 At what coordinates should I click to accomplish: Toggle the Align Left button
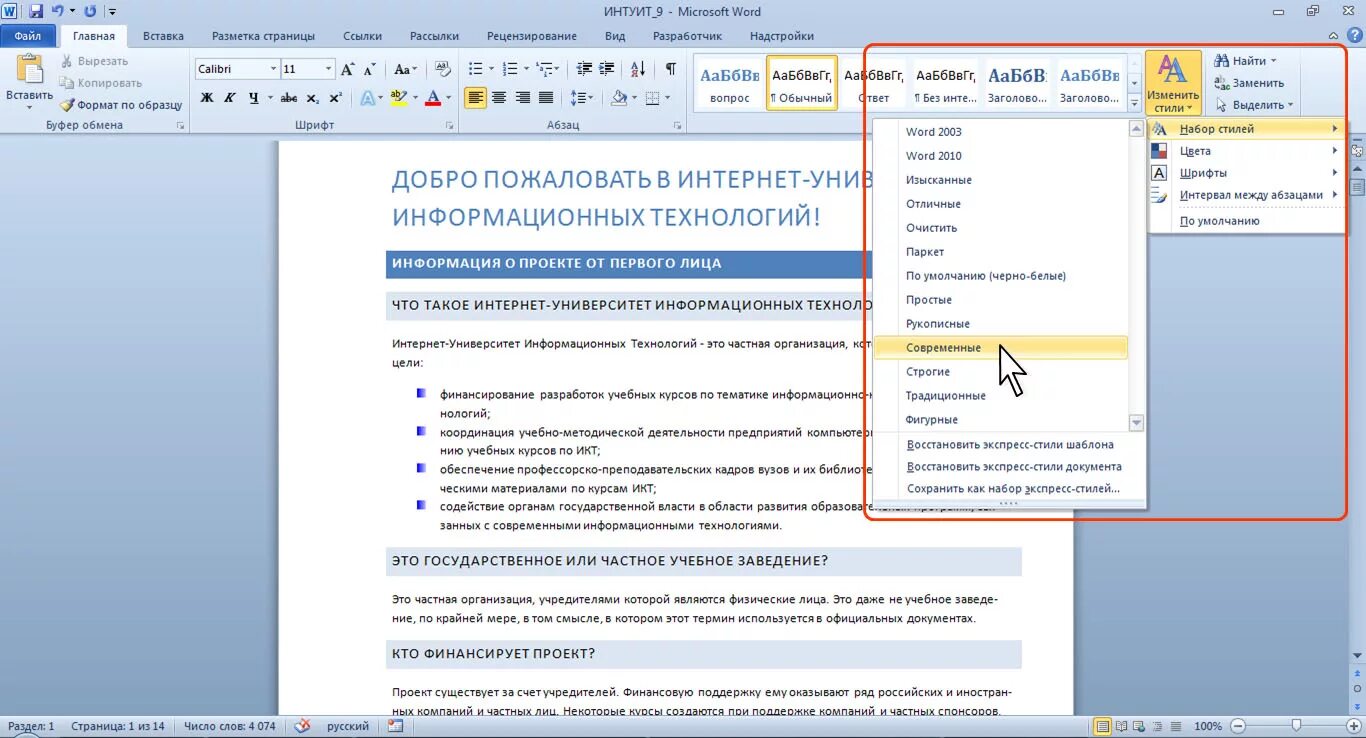[x=475, y=98]
